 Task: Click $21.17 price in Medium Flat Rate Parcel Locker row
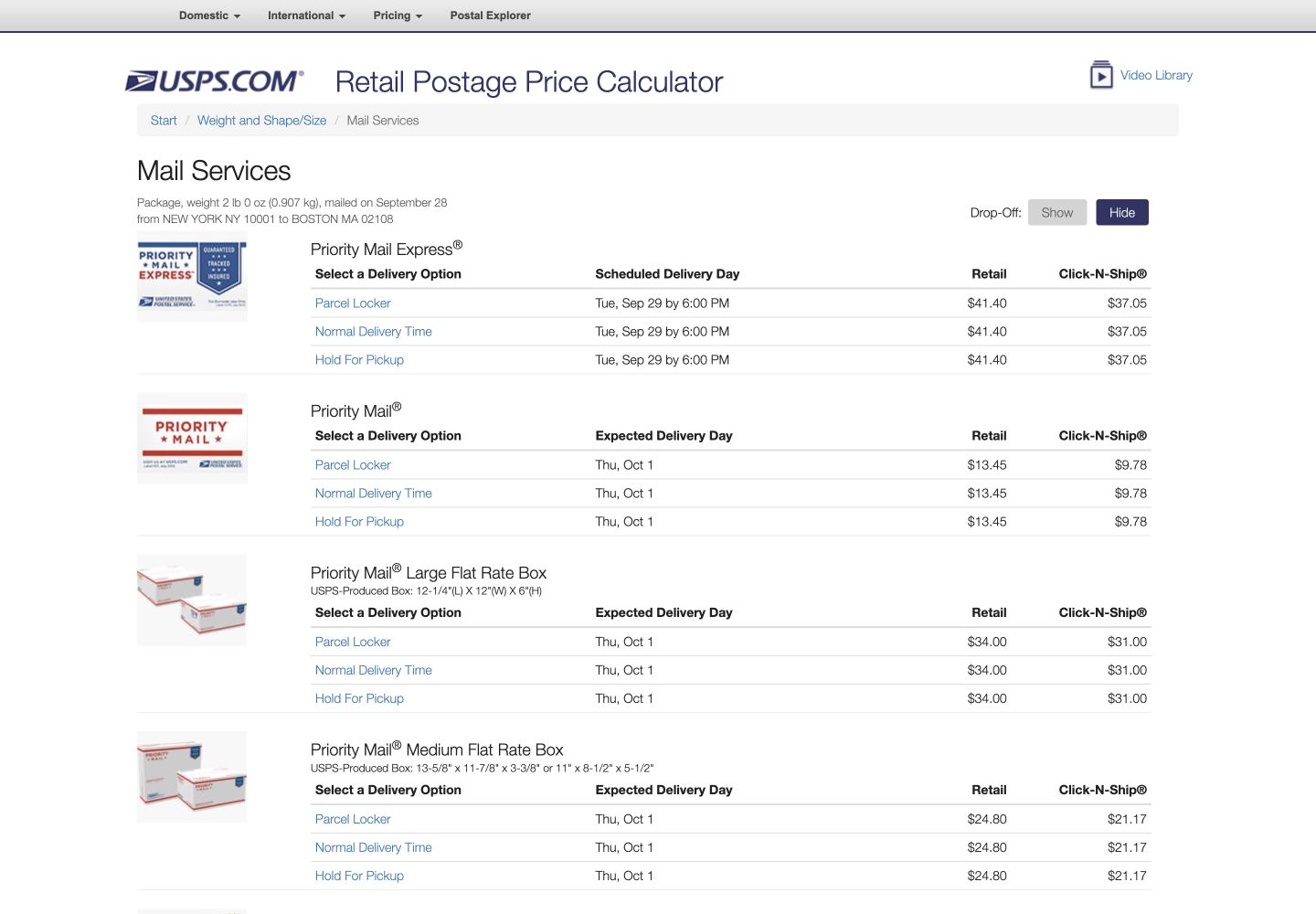pos(1127,820)
